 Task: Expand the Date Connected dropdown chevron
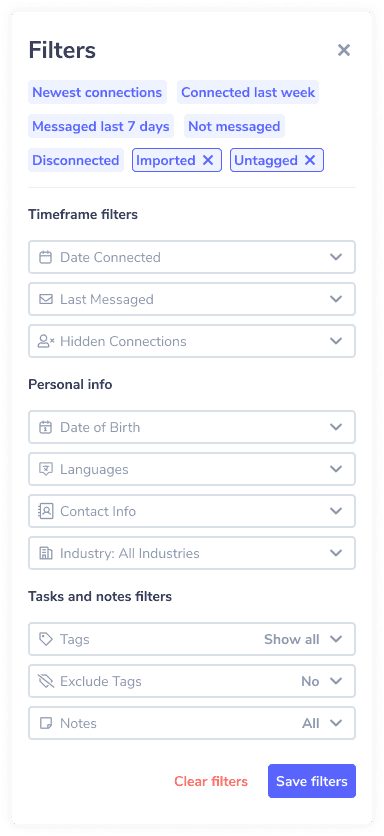pos(335,257)
